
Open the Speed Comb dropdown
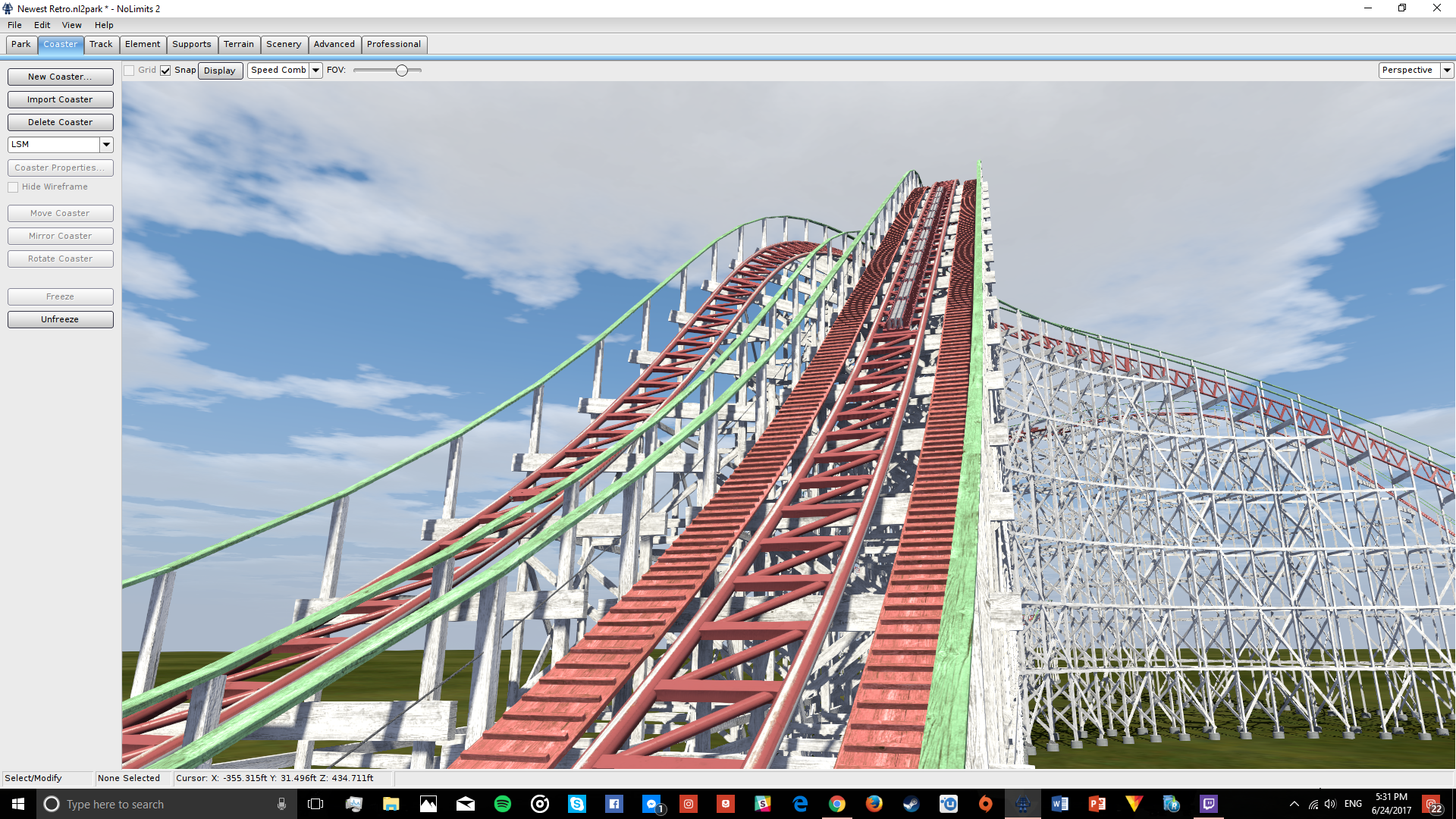pyautogui.click(x=315, y=70)
